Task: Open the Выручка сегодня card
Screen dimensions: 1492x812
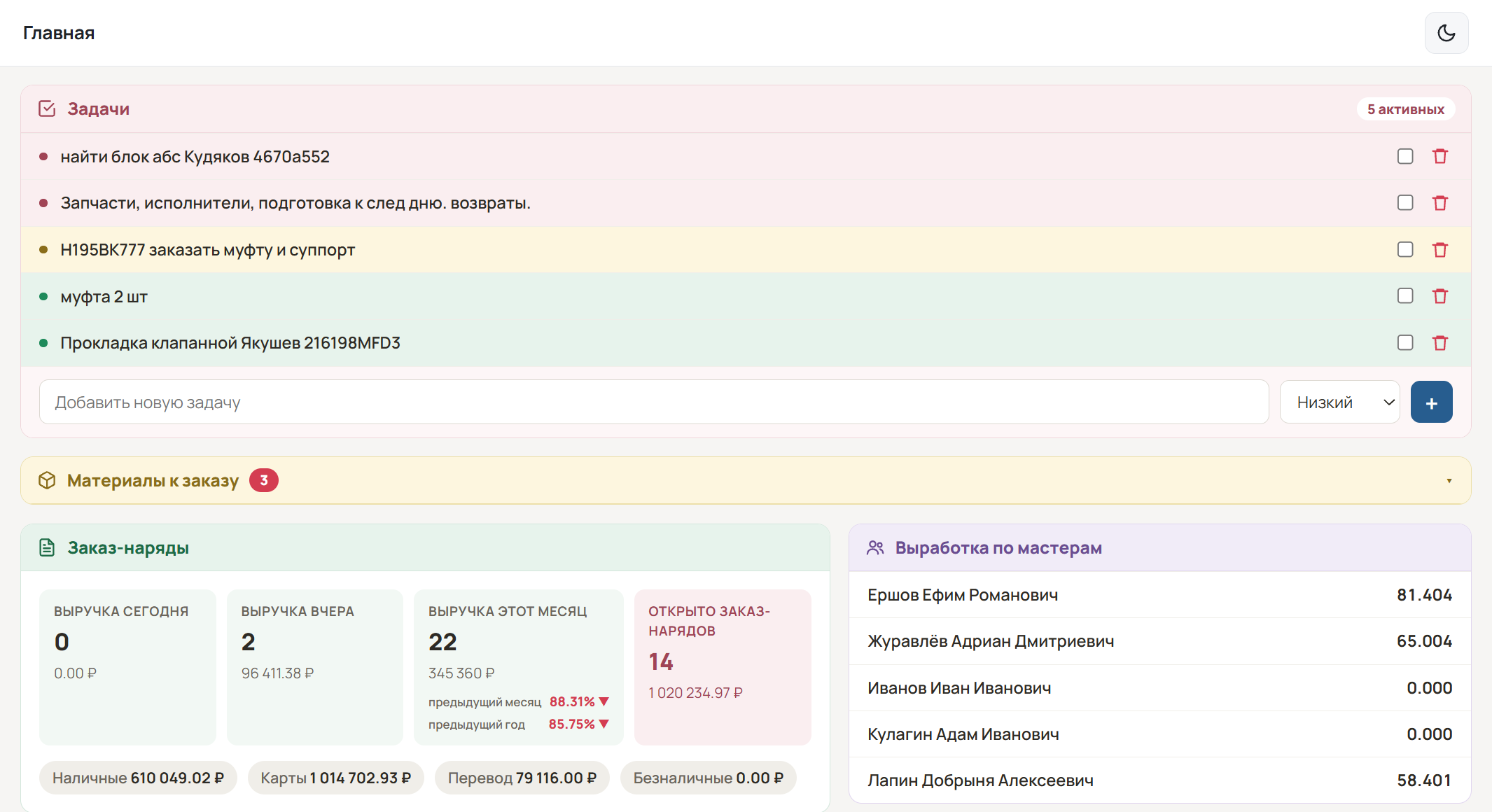Action: pos(127,666)
